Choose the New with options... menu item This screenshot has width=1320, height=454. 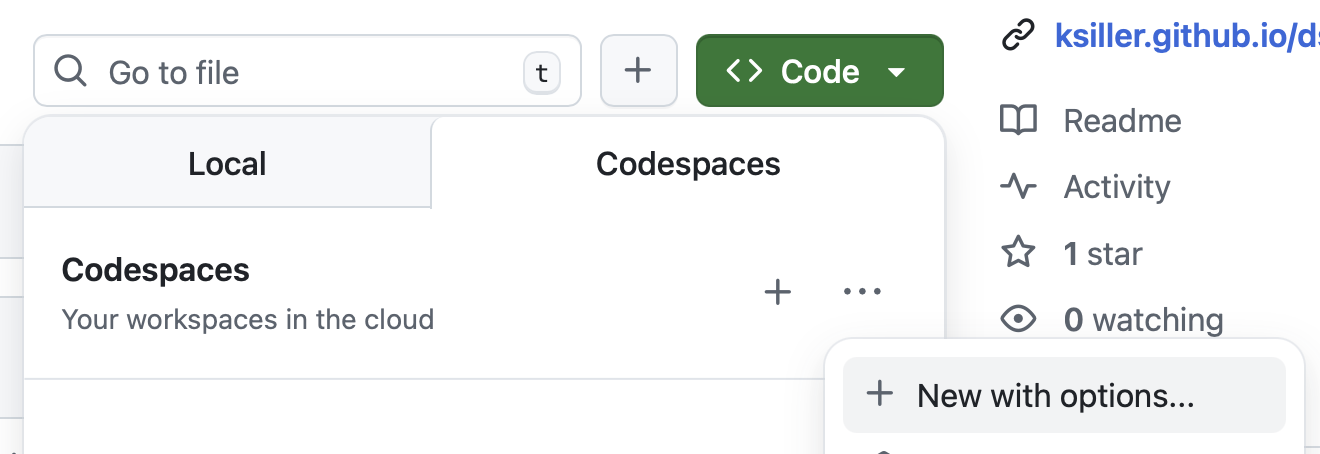(x=1055, y=396)
